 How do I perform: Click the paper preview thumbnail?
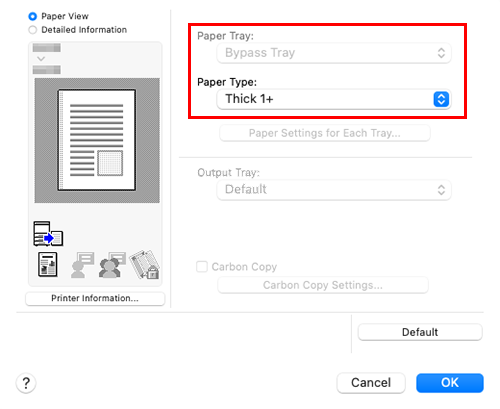pyautogui.click(x=97, y=140)
